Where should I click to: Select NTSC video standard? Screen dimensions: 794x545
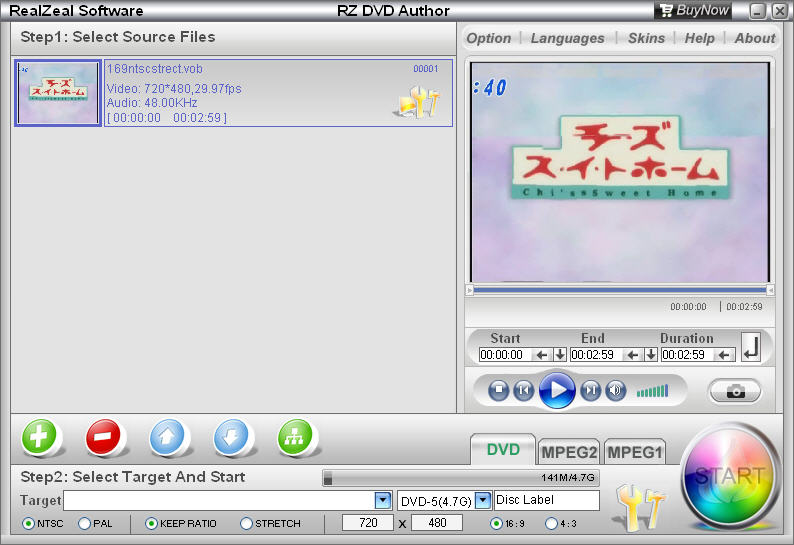pyautogui.click(x=29, y=523)
